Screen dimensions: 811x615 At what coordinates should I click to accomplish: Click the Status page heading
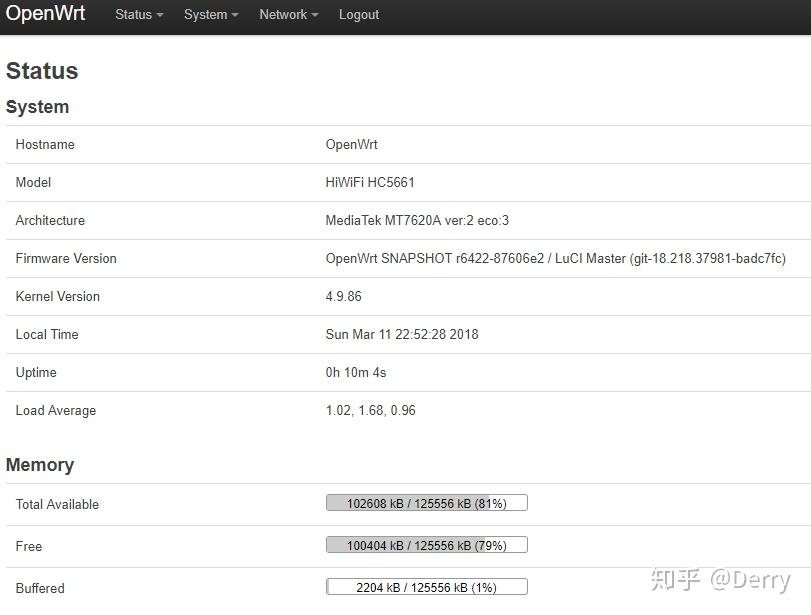coord(42,71)
